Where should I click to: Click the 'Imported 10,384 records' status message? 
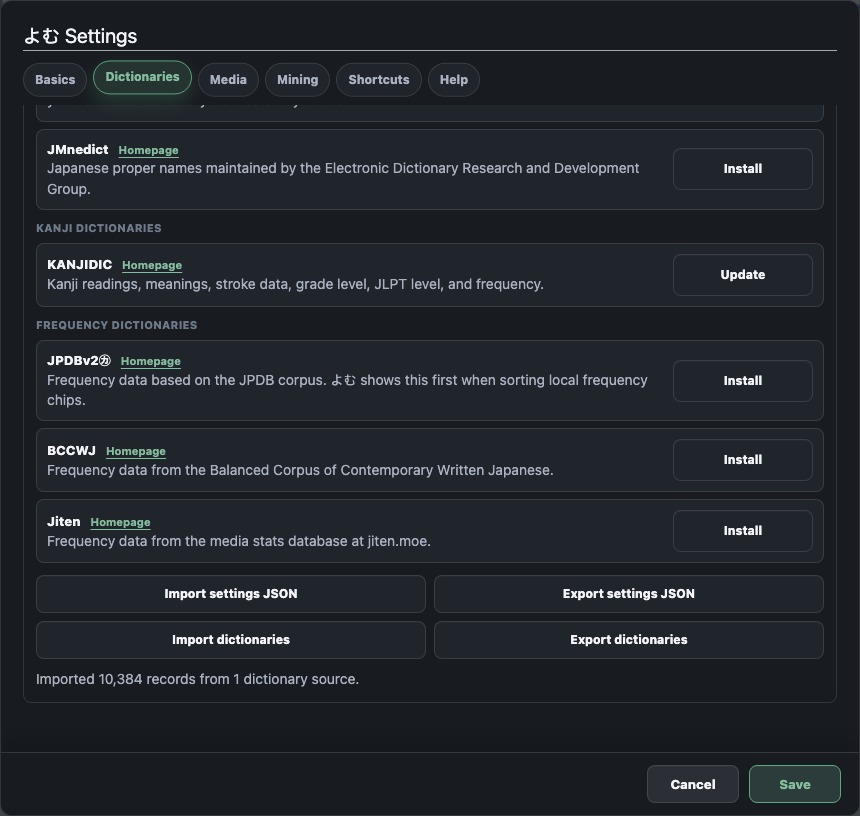point(197,679)
